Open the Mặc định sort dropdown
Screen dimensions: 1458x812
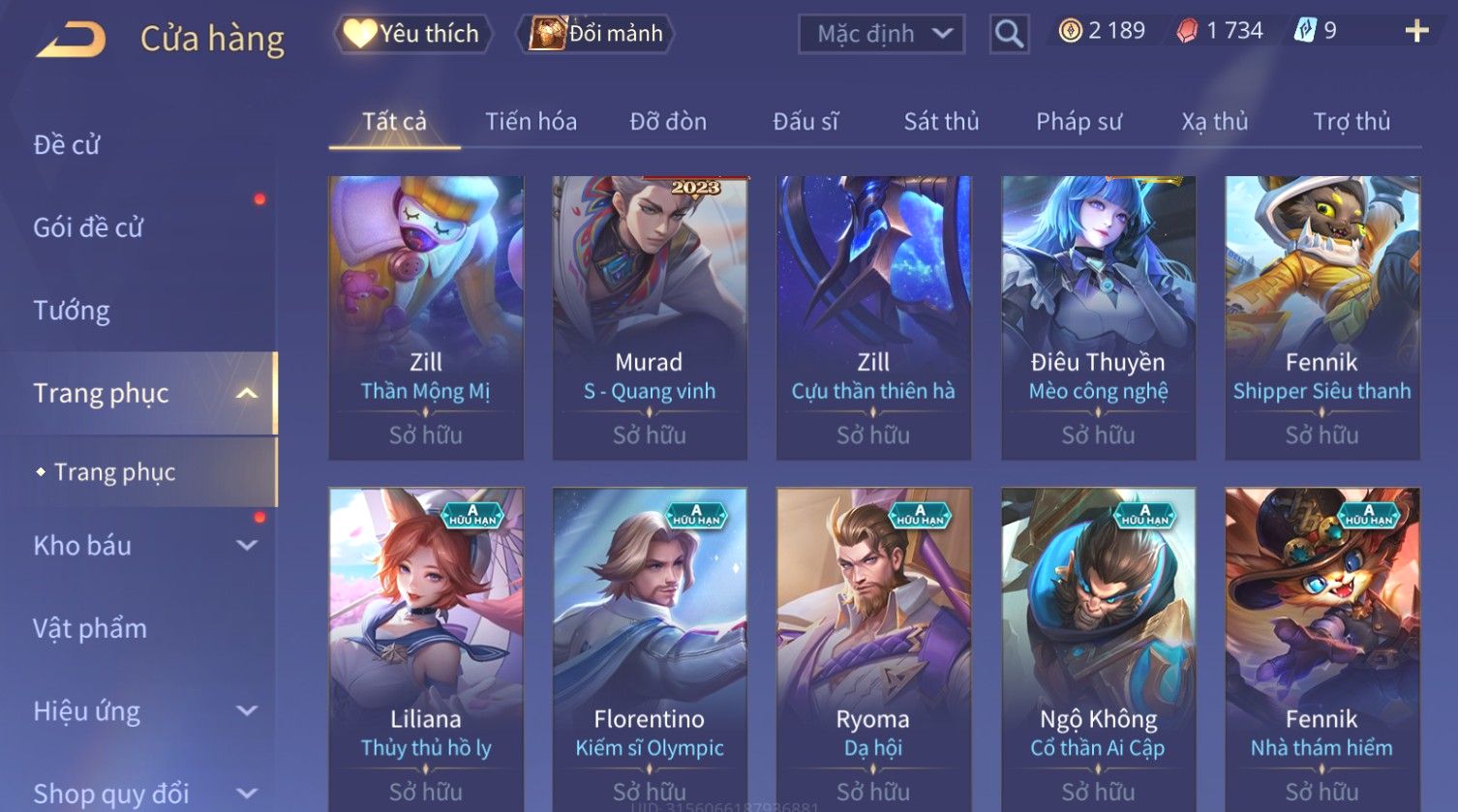point(881,34)
